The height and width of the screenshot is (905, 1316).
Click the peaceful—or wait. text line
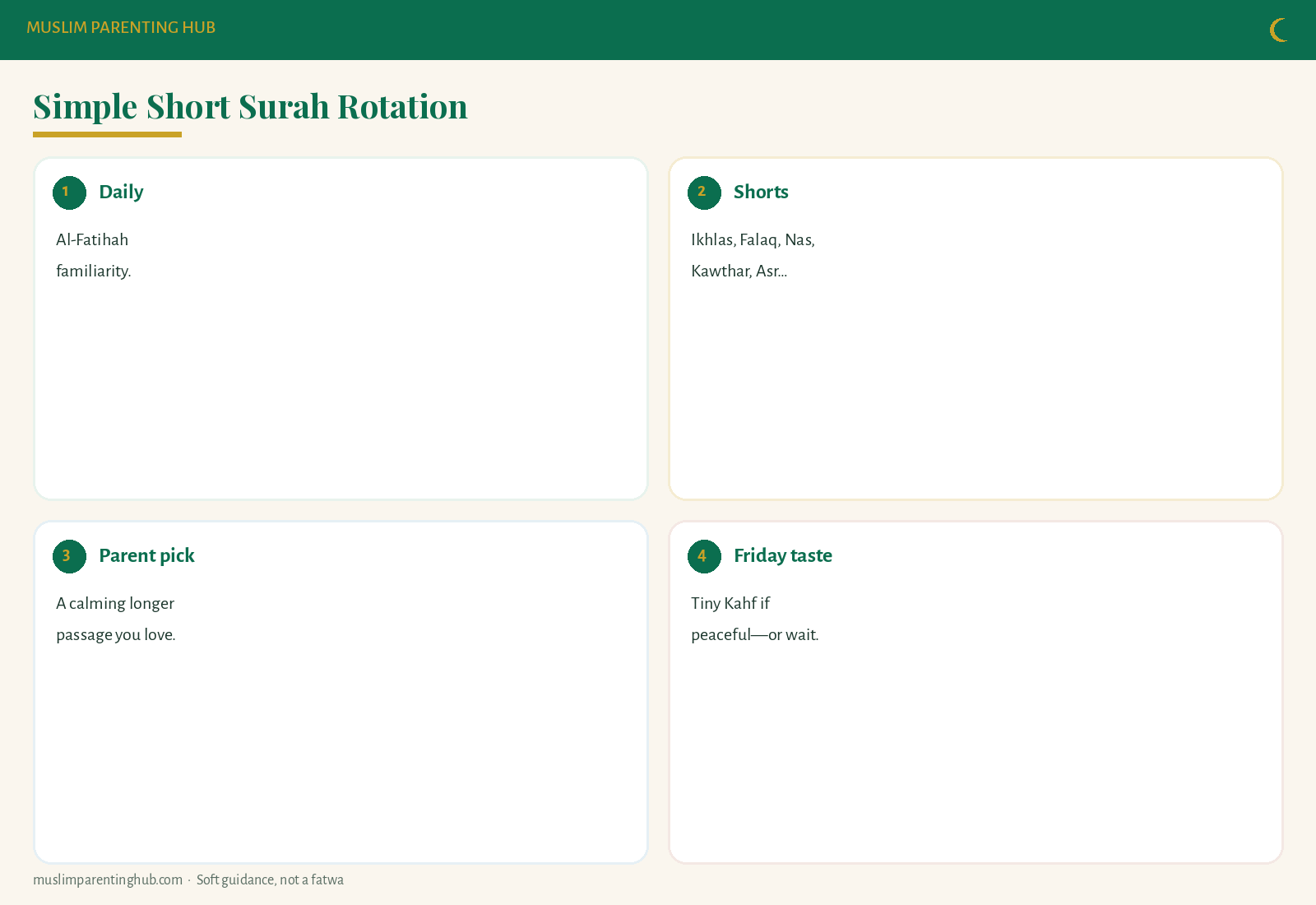pos(755,634)
